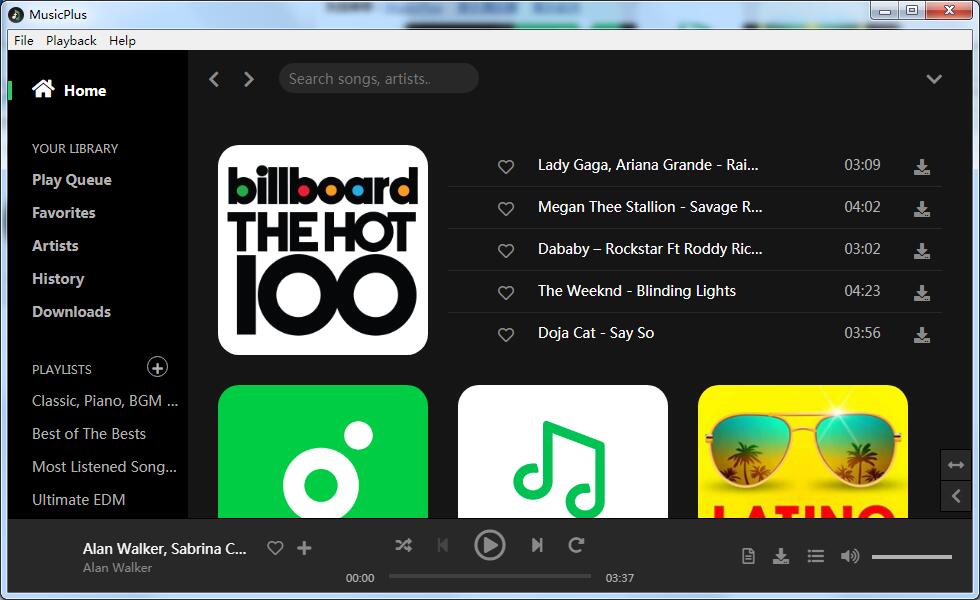The image size is (980, 600).
Task: Open the Ultimate EDM playlist
Action: tap(78, 499)
